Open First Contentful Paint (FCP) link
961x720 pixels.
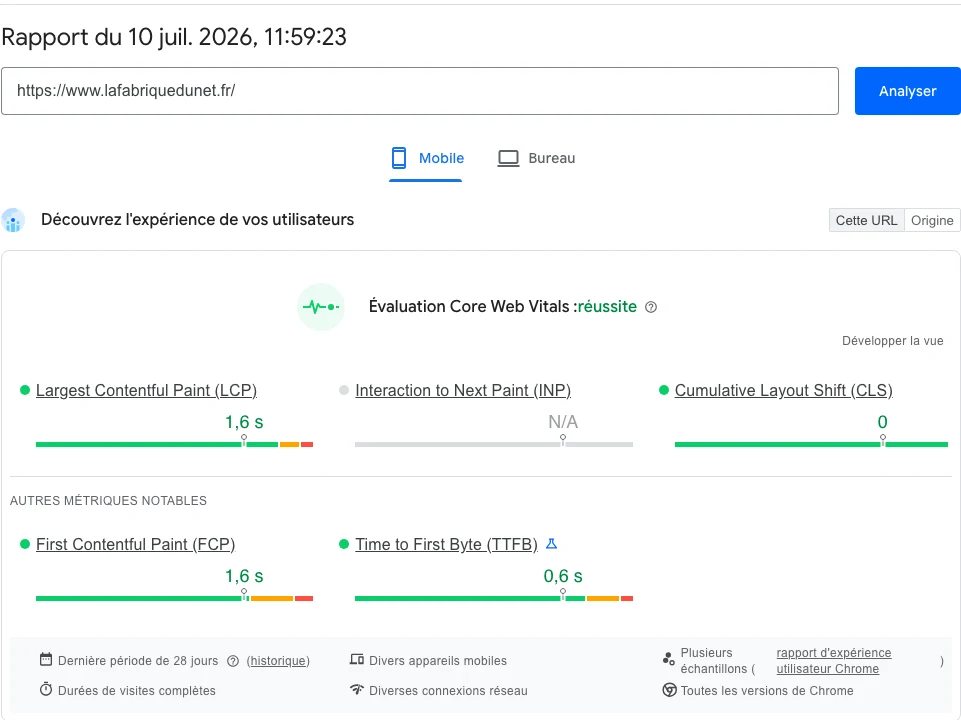[x=135, y=544]
